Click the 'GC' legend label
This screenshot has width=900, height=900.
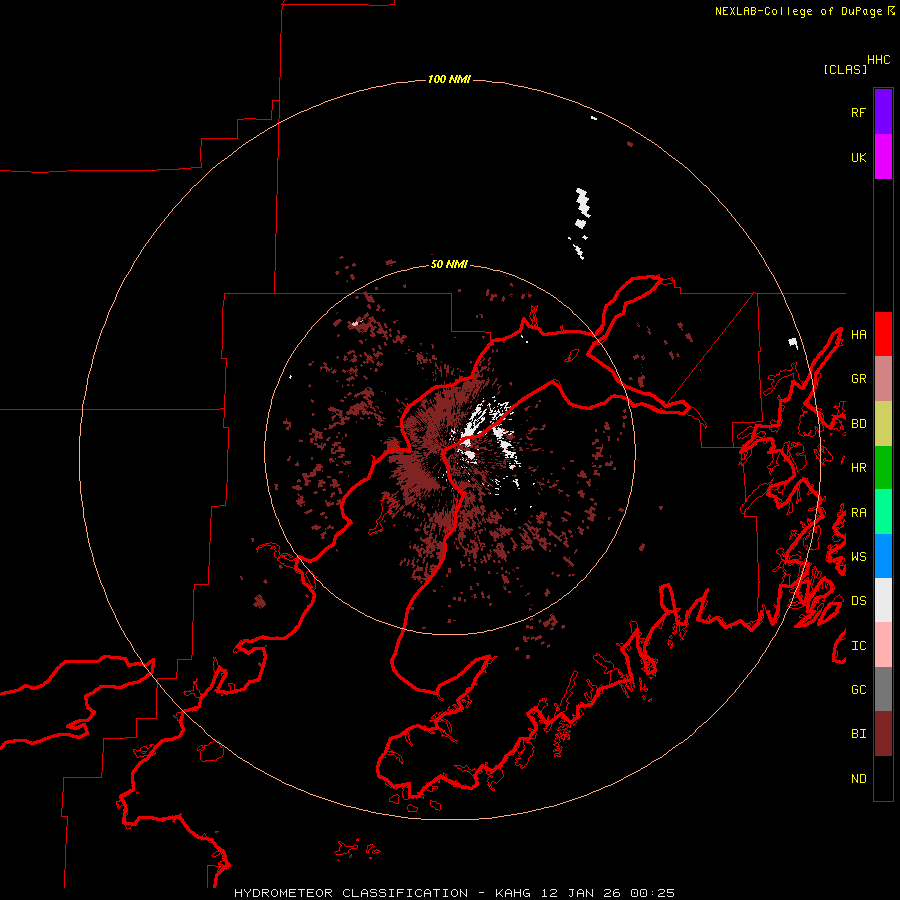pos(858,690)
